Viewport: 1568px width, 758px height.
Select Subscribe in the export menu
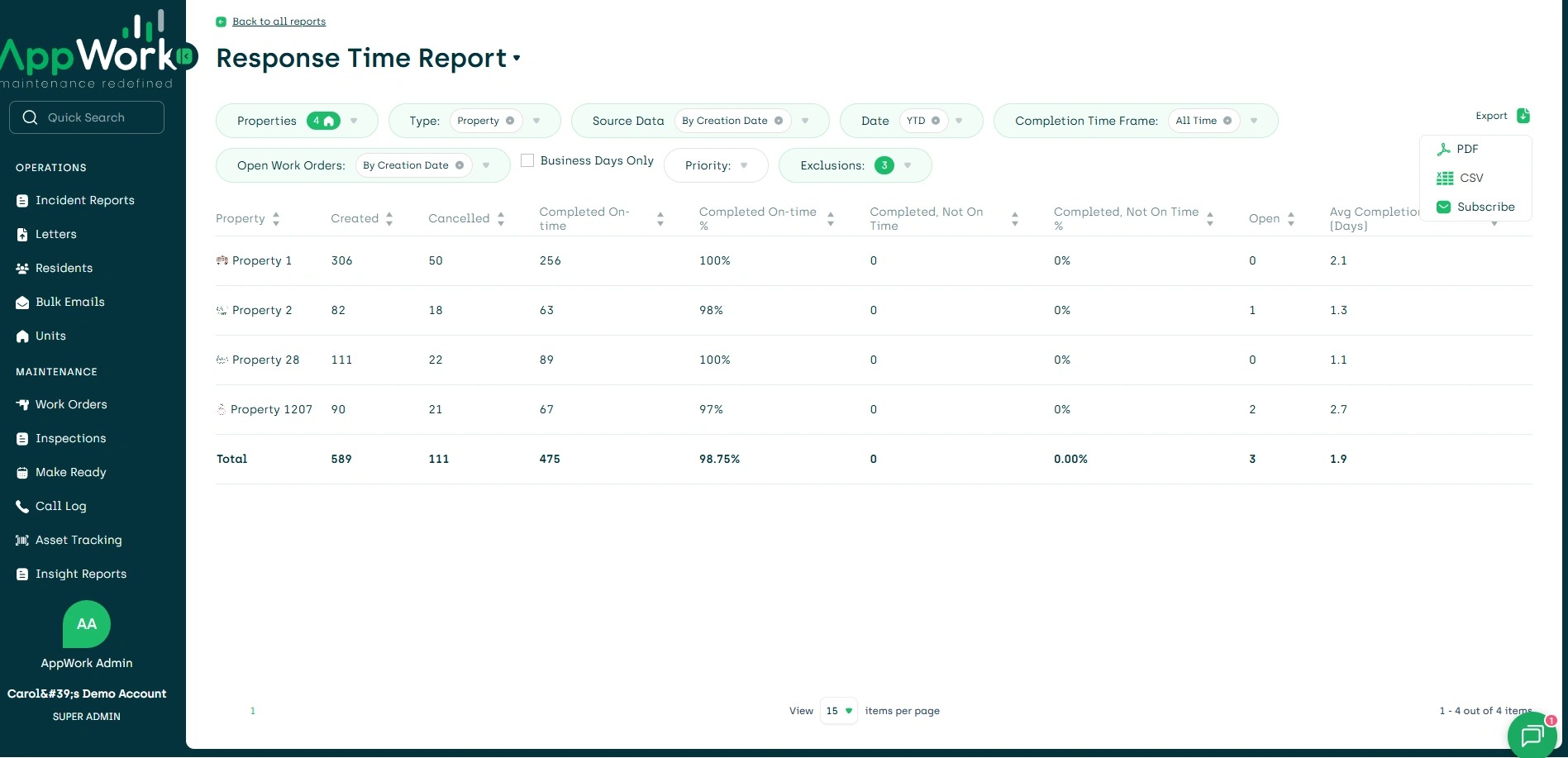point(1486,207)
